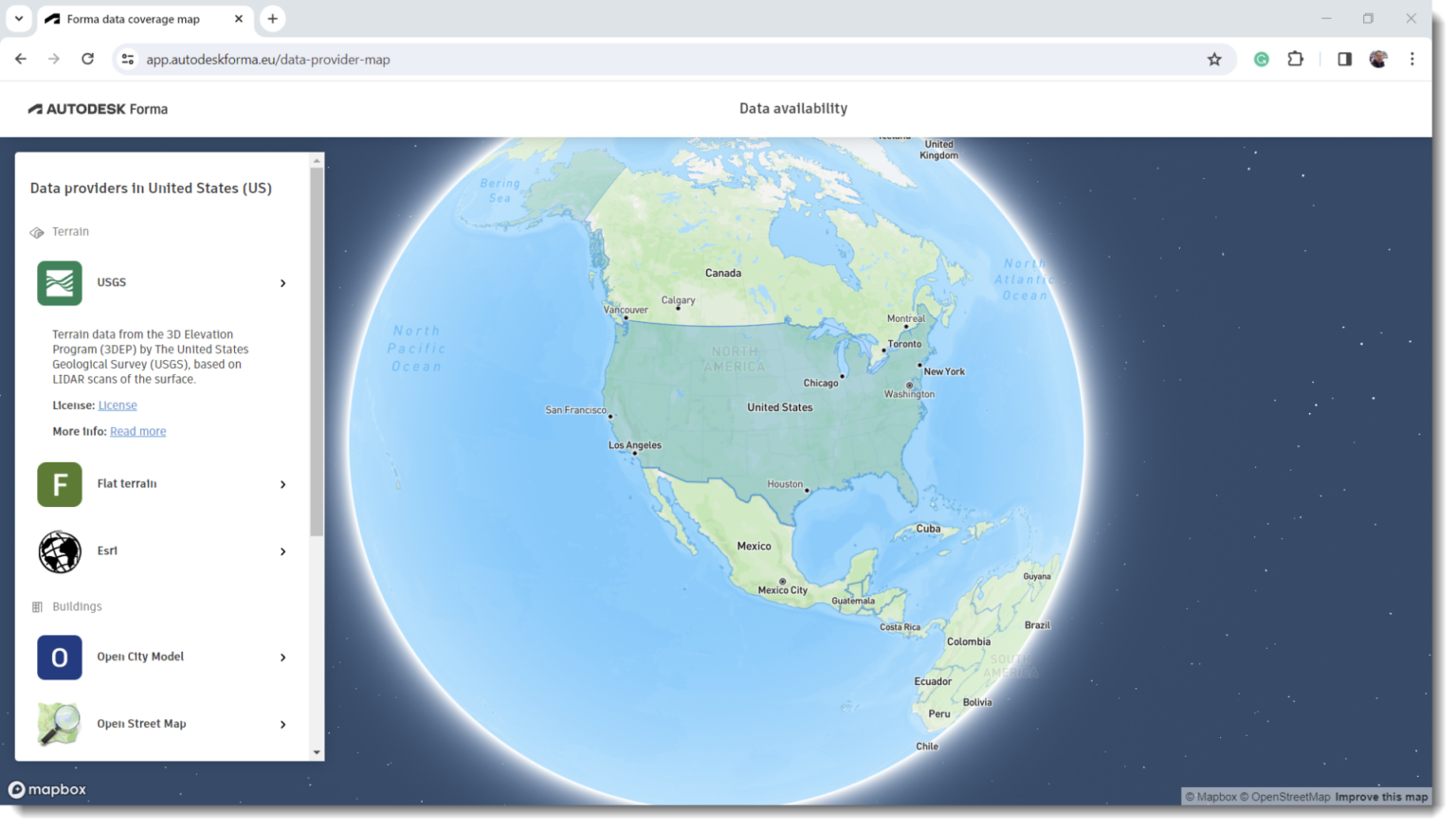Click the Improve this map link
Image resolution: width=1456 pixels, height=829 pixels.
[1381, 797]
